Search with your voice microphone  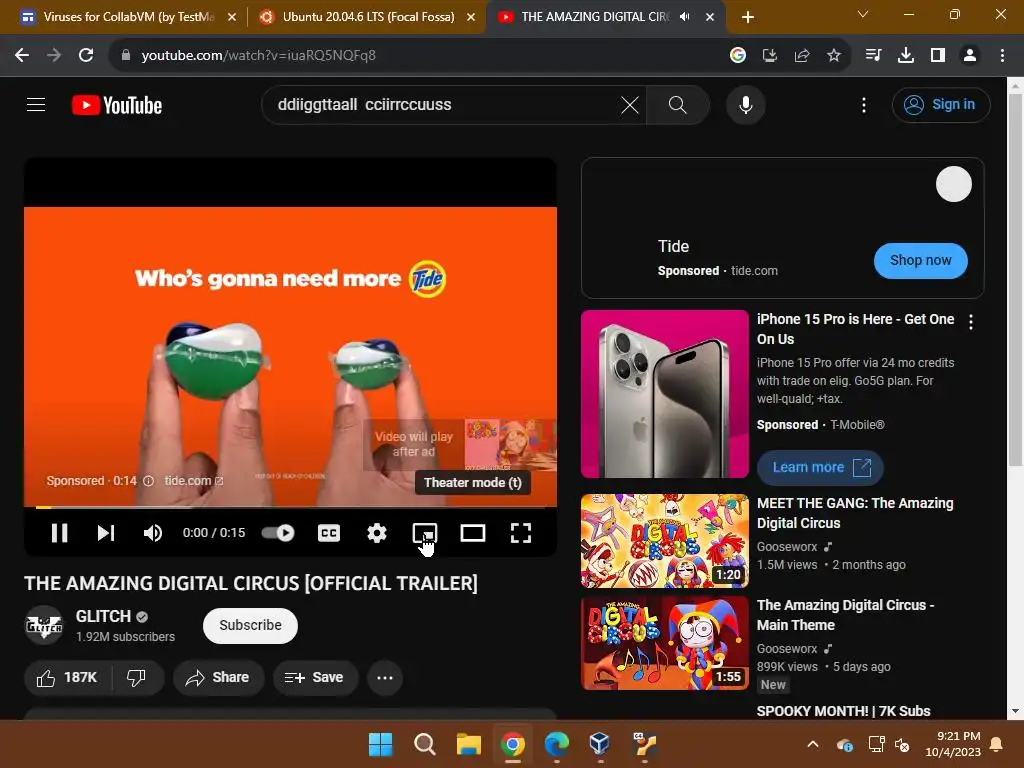pyautogui.click(x=745, y=105)
